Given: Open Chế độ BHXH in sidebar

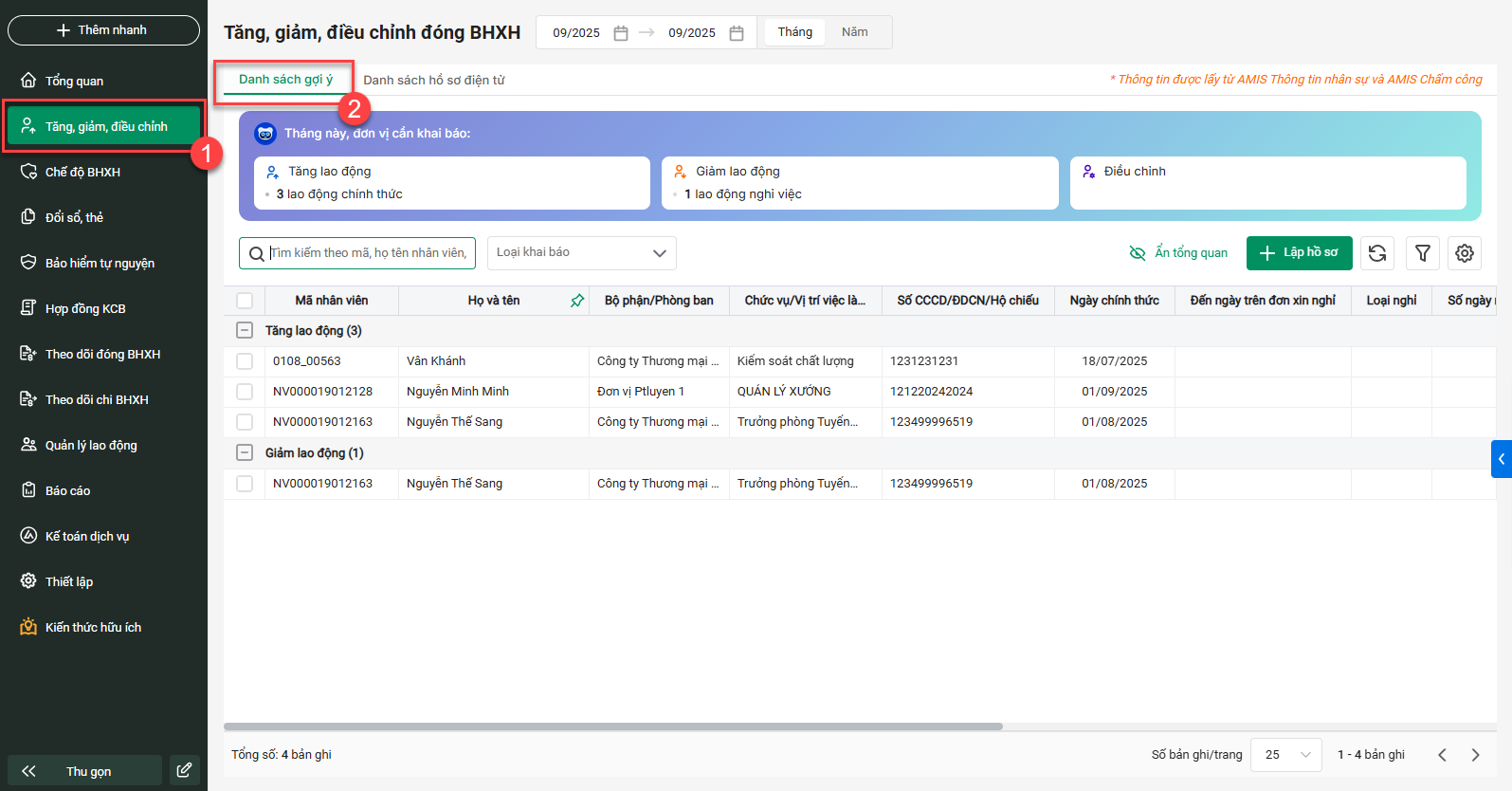Looking at the screenshot, I should tap(82, 173).
